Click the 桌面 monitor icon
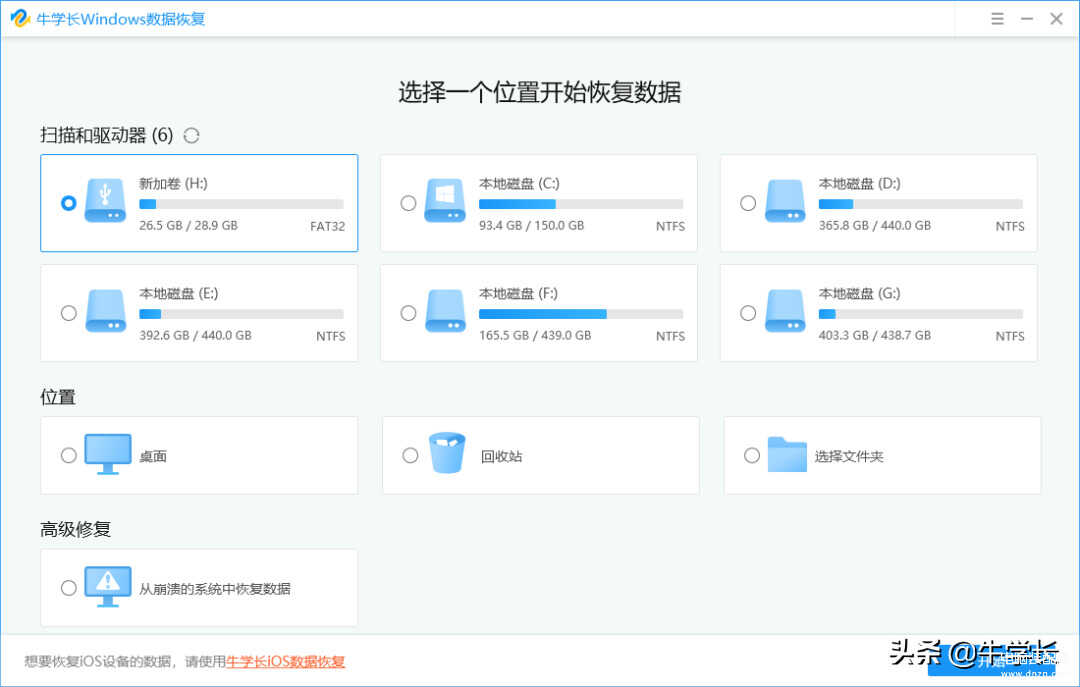The height and width of the screenshot is (687, 1080). pyautogui.click(x=107, y=454)
